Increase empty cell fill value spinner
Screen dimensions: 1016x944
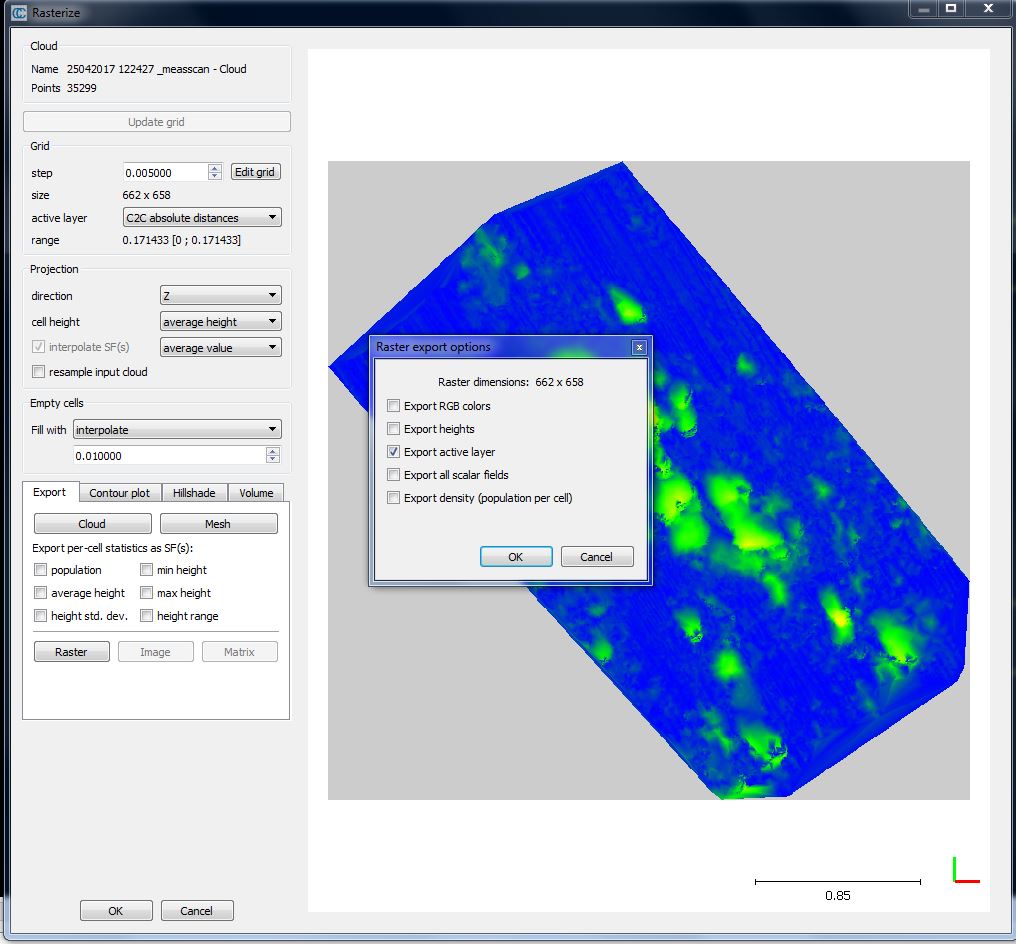coord(273,451)
